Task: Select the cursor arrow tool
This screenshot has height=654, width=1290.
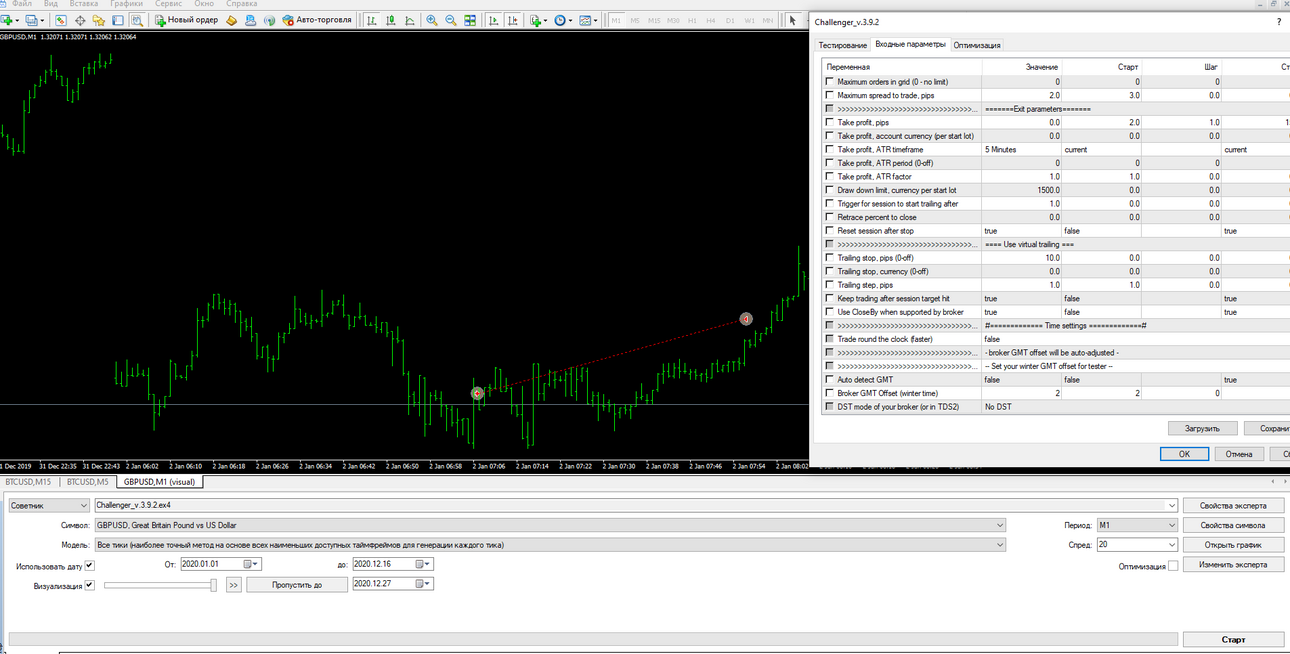Action: coord(793,20)
